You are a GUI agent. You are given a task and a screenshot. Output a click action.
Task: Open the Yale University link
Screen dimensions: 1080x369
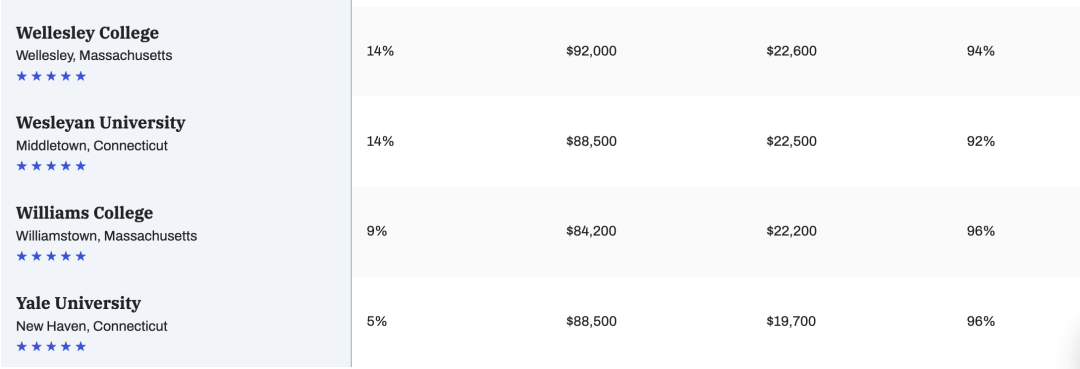click(x=79, y=304)
